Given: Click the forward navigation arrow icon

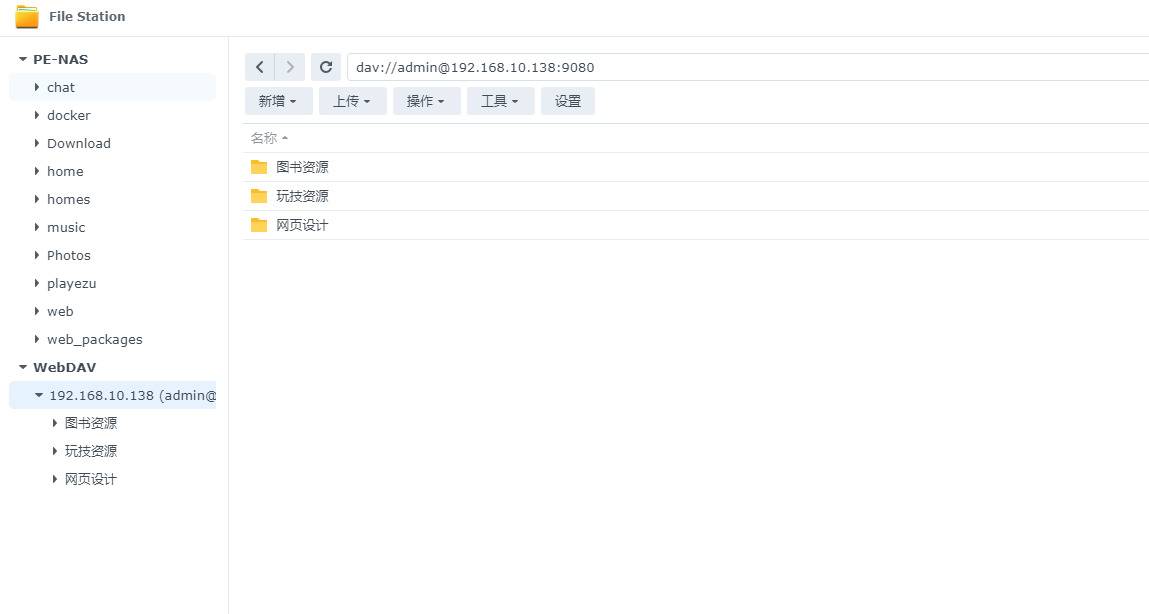Looking at the screenshot, I should pos(290,66).
